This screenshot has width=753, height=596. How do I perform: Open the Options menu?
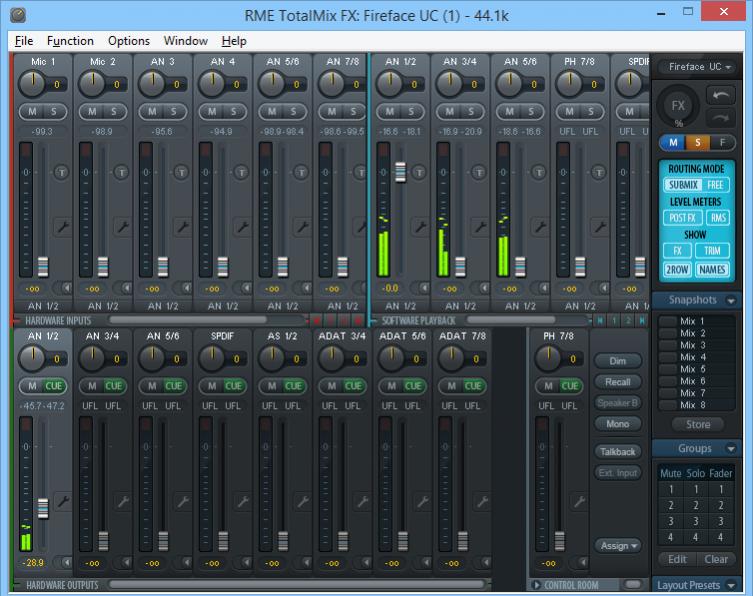[x=128, y=41]
